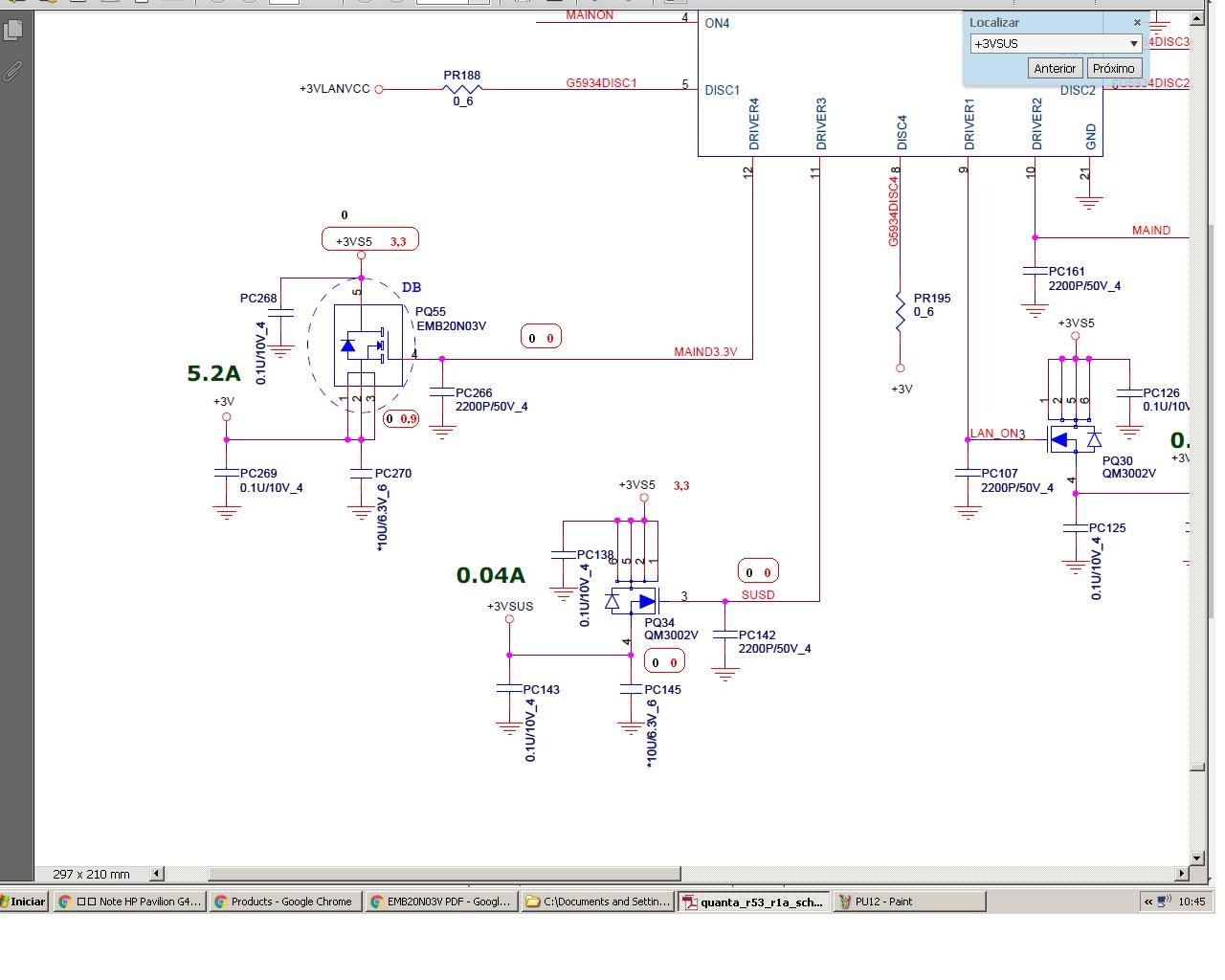Image resolution: width=1225 pixels, height=980 pixels.
Task: Click the PQ55 MOSFET symbol
Action: tap(367, 345)
